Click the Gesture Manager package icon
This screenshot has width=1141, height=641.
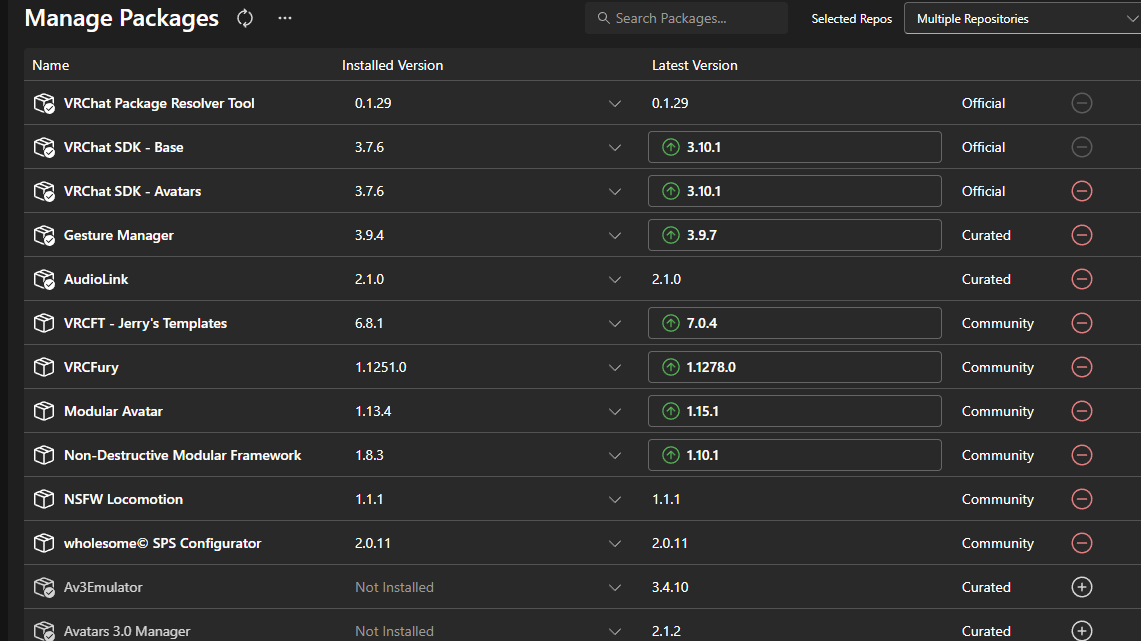(44, 235)
